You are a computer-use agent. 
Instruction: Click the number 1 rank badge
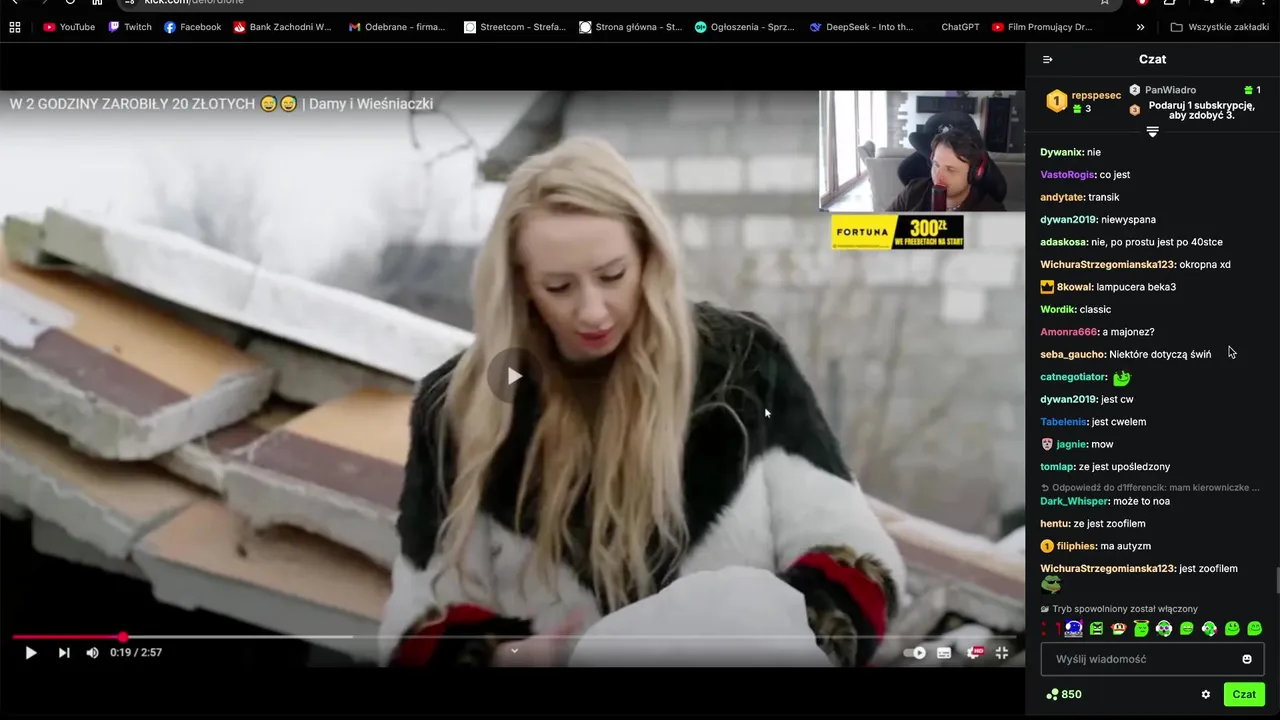1056,100
